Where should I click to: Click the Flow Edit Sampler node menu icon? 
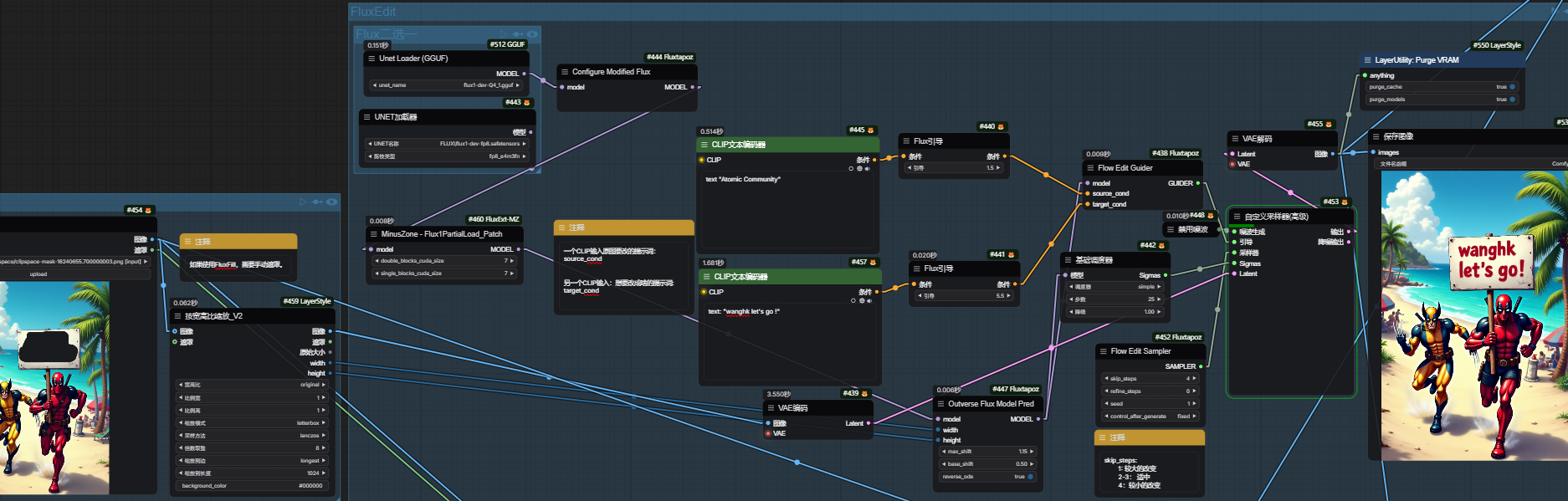pyautogui.click(x=1103, y=351)
